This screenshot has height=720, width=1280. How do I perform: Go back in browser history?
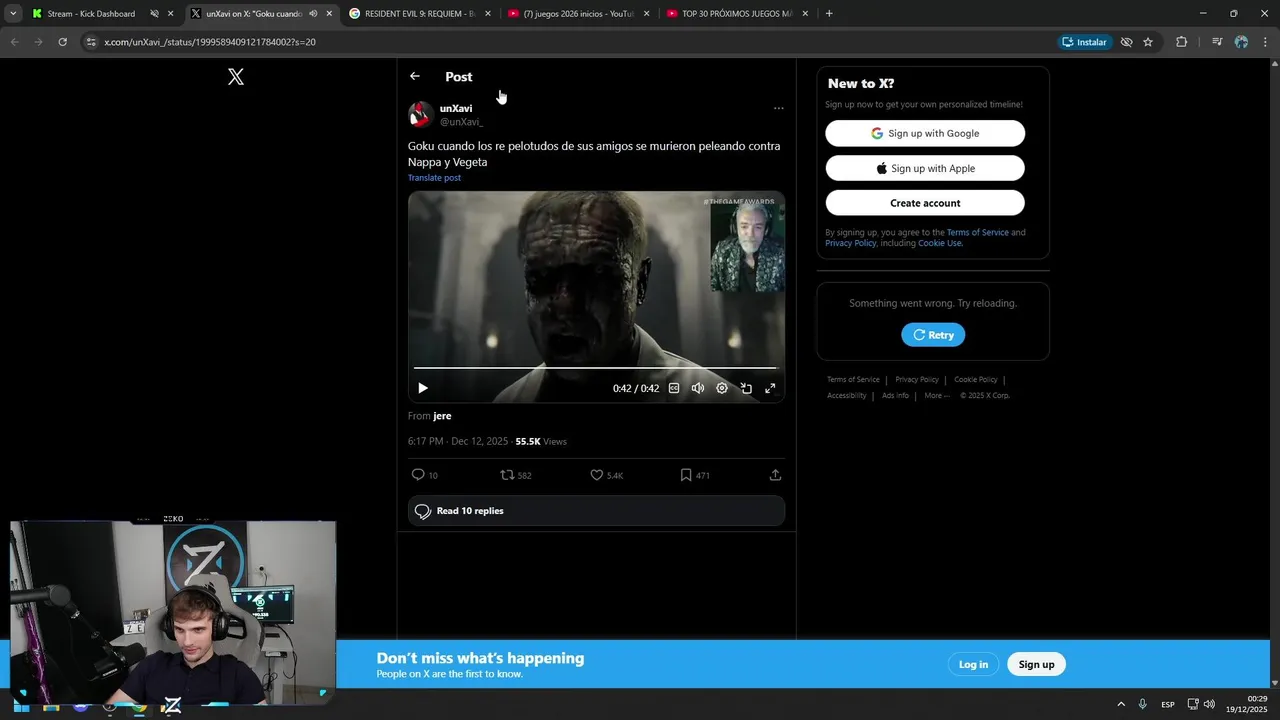[x=14, y=42]
